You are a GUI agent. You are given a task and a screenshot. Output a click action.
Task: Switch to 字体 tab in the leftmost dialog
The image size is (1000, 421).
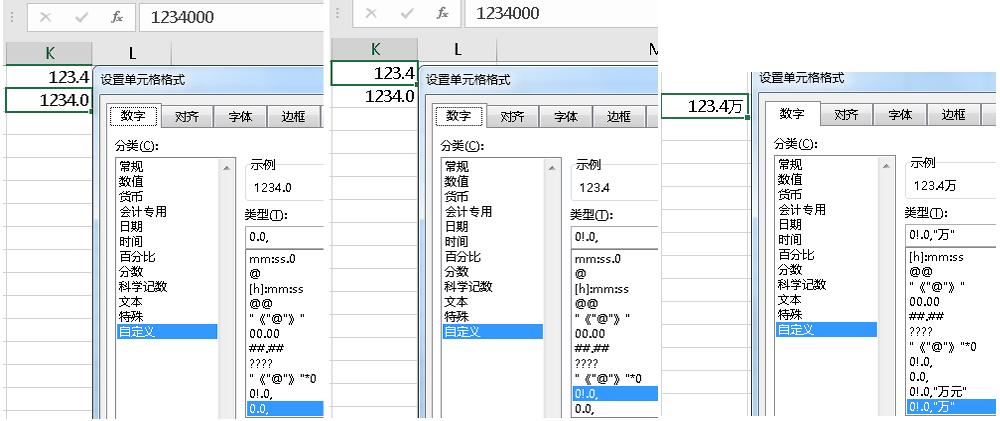pos(240,117)
